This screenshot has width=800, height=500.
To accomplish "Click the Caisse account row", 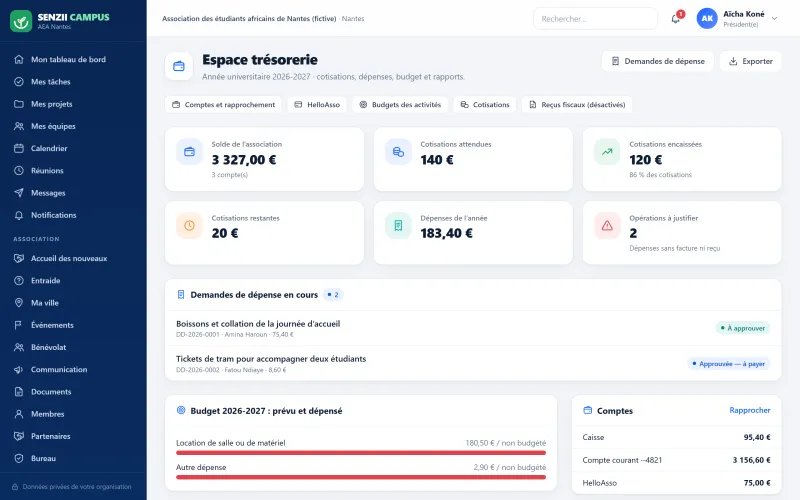I will (676, 437).
